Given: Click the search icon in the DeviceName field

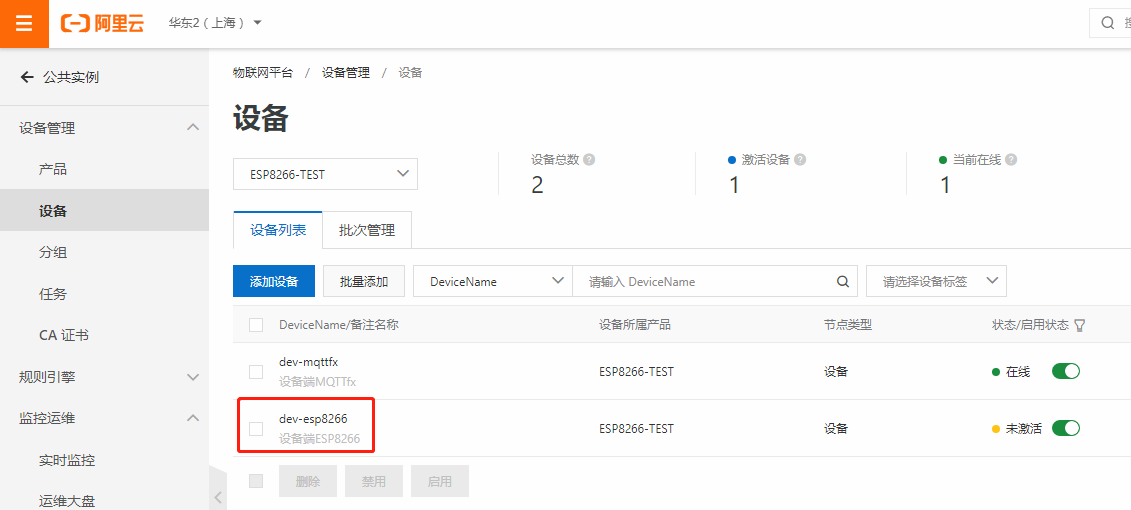Looking at the screenshot, I should click(842, 281).
